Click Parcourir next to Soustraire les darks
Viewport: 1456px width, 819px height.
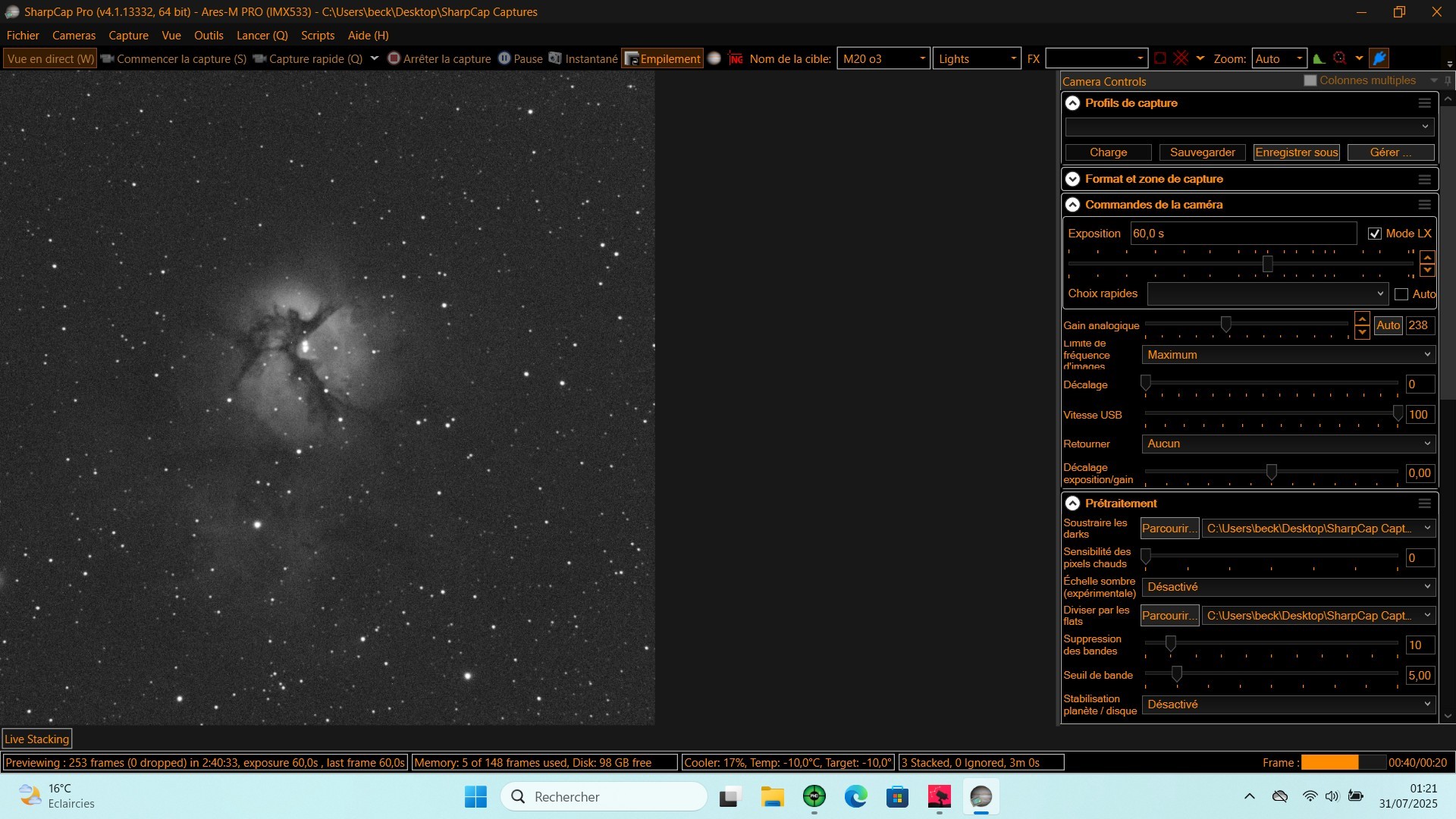1169,529
